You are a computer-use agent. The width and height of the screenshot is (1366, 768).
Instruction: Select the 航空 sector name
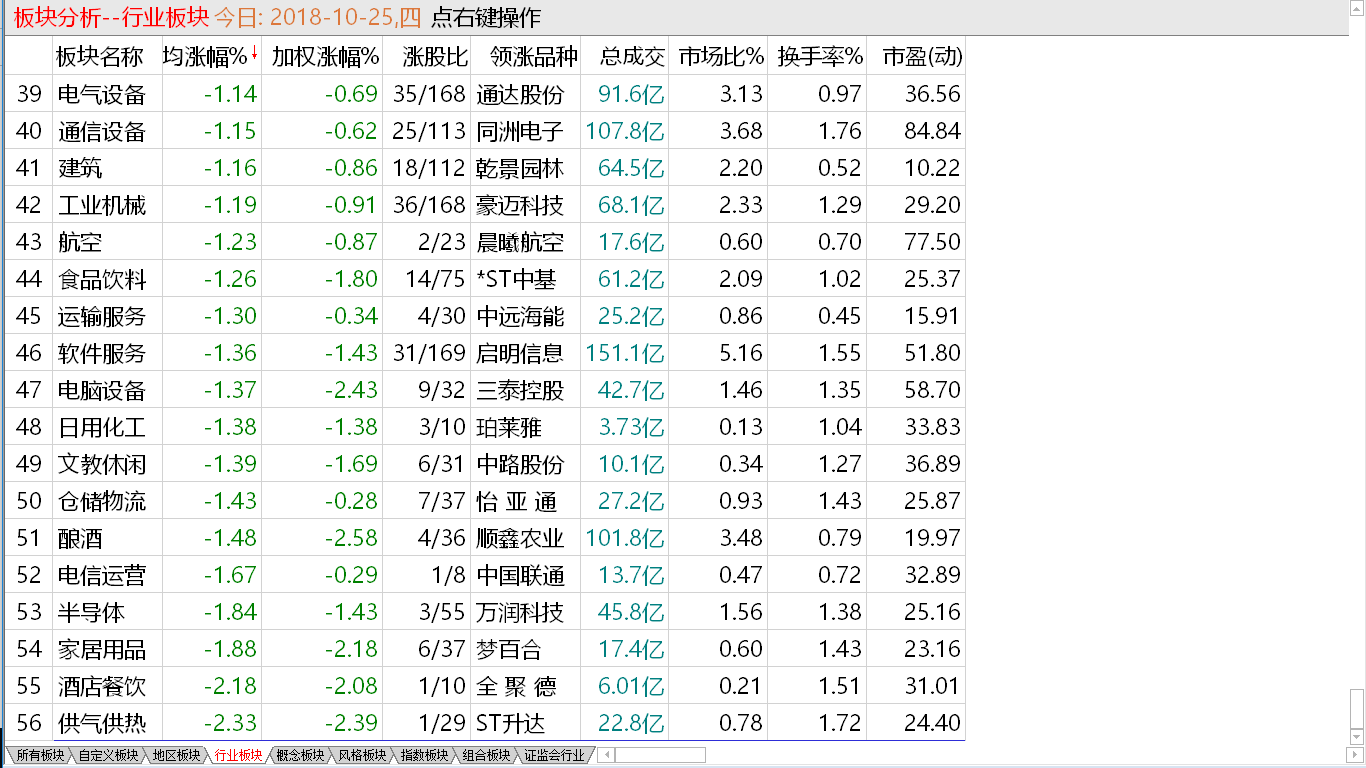point(80,242)
